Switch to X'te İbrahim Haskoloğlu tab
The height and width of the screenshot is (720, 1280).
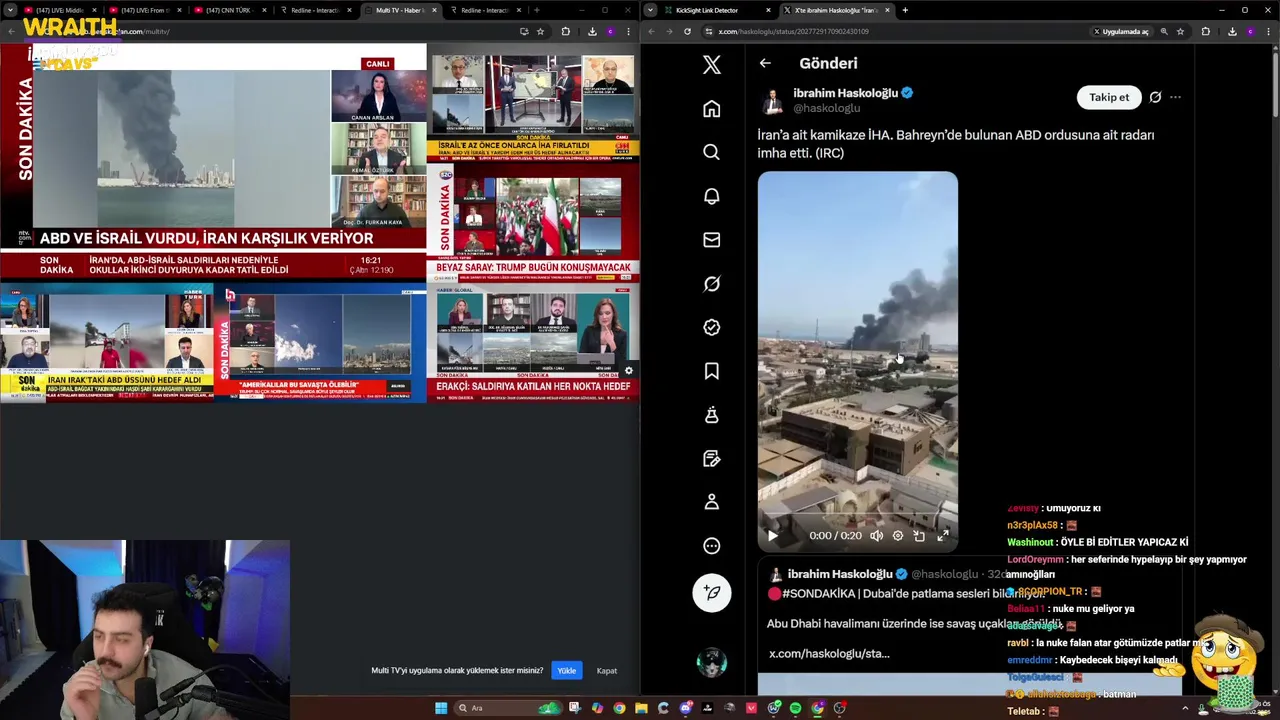(x=836, y=10)
